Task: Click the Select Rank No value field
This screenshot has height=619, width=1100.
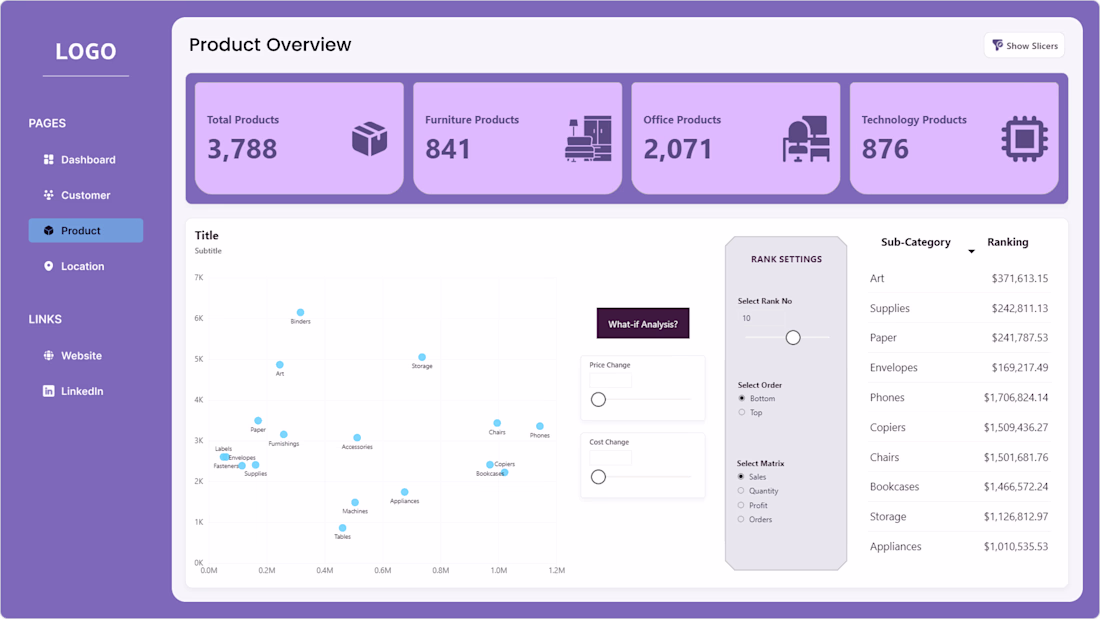Action: pos(762,318)
